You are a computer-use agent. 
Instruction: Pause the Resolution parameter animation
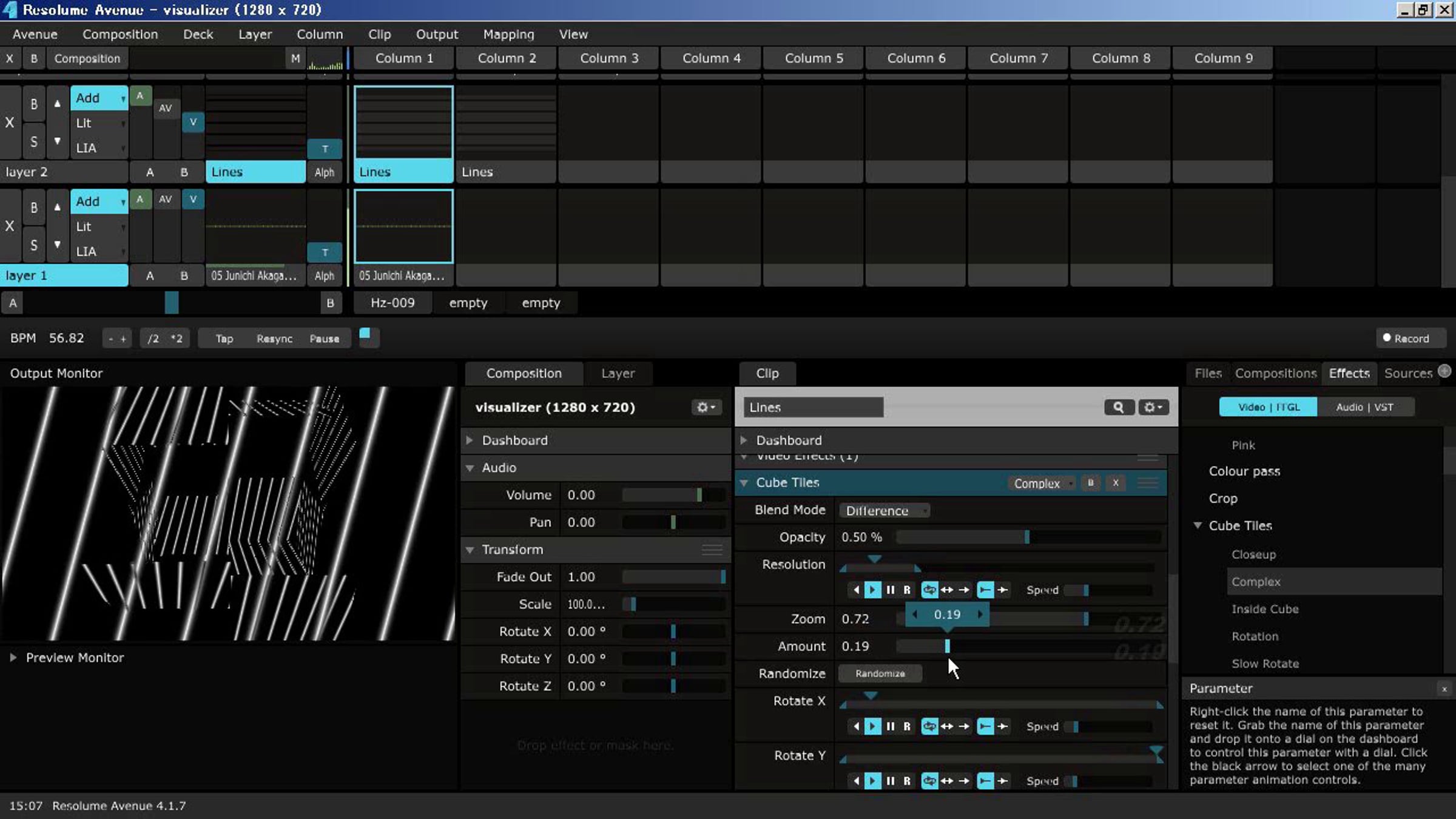pos(890,590)
